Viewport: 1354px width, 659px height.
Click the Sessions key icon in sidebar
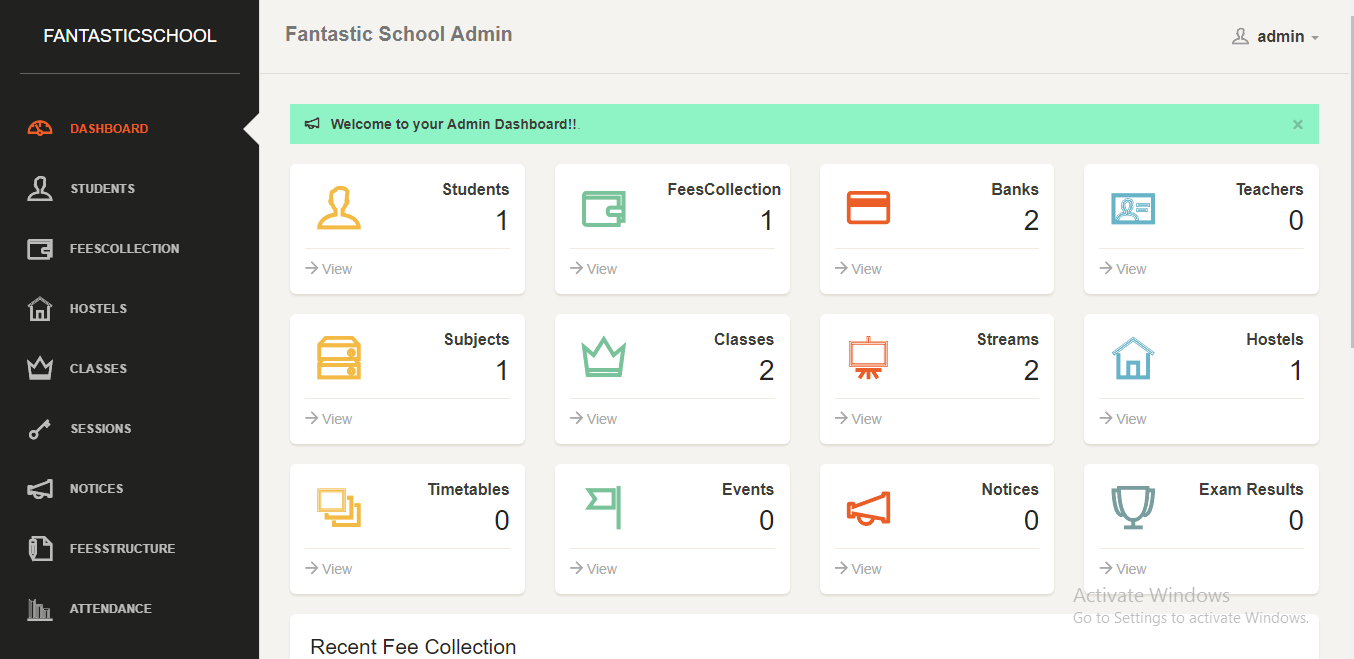39,429
